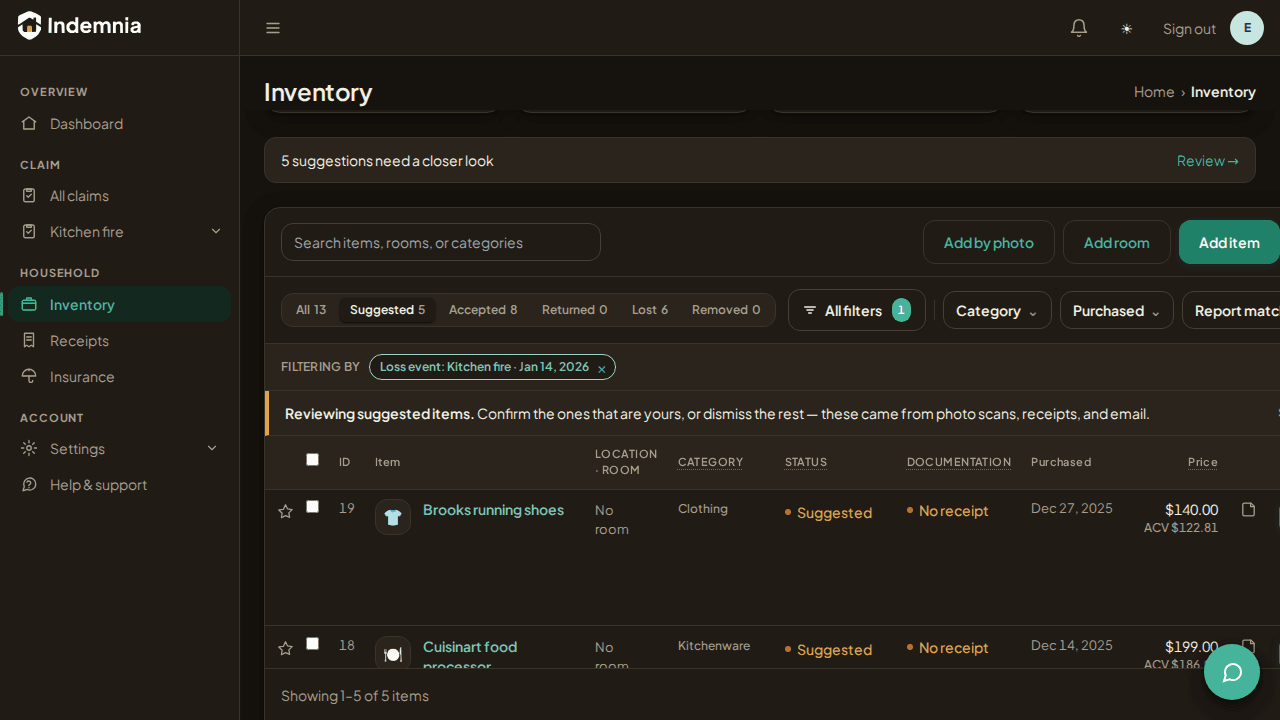Select all items with header checkbox
This screenshot has height=720, width=1280.
[x=312, y=460]
